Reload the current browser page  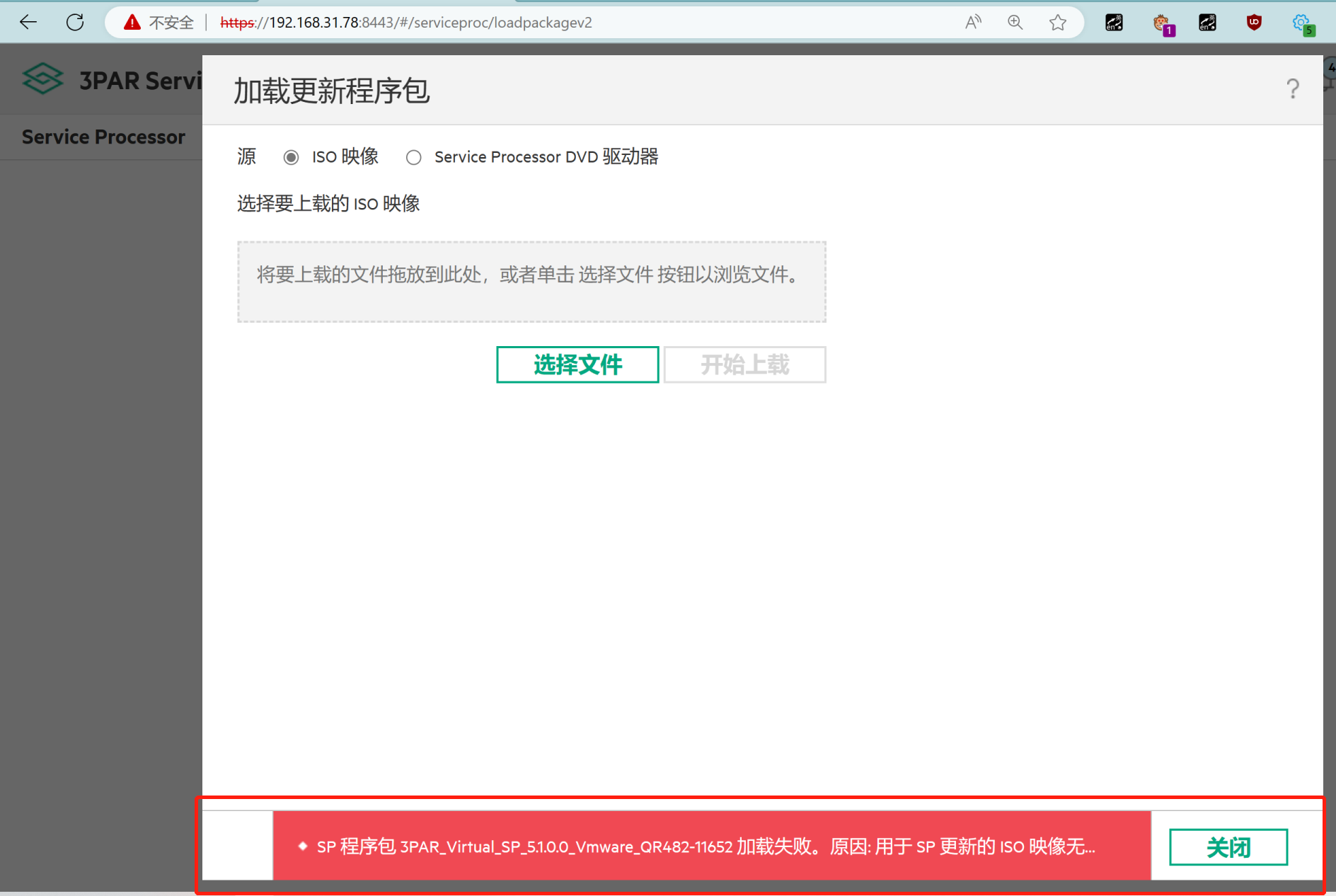(75, 23)
